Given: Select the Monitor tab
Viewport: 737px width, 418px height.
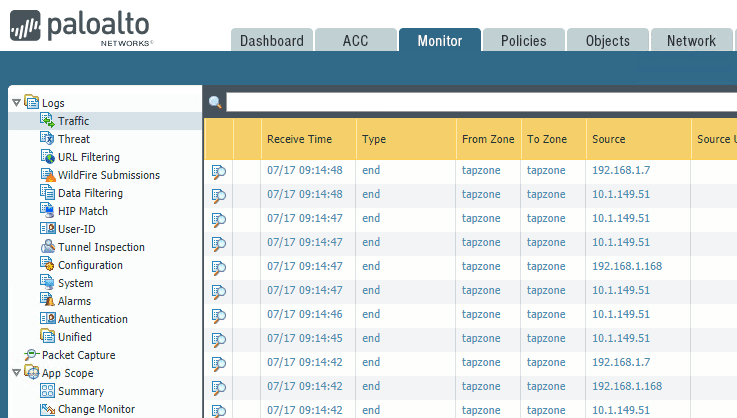Looking at the screenshot, I should (x=439, y=40).
